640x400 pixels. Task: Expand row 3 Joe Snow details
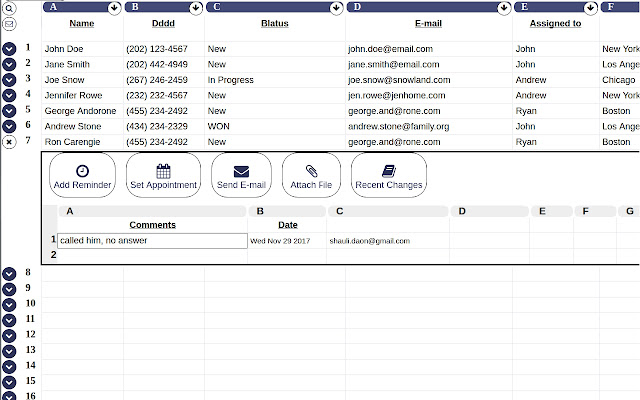click(x=9, y=80)
